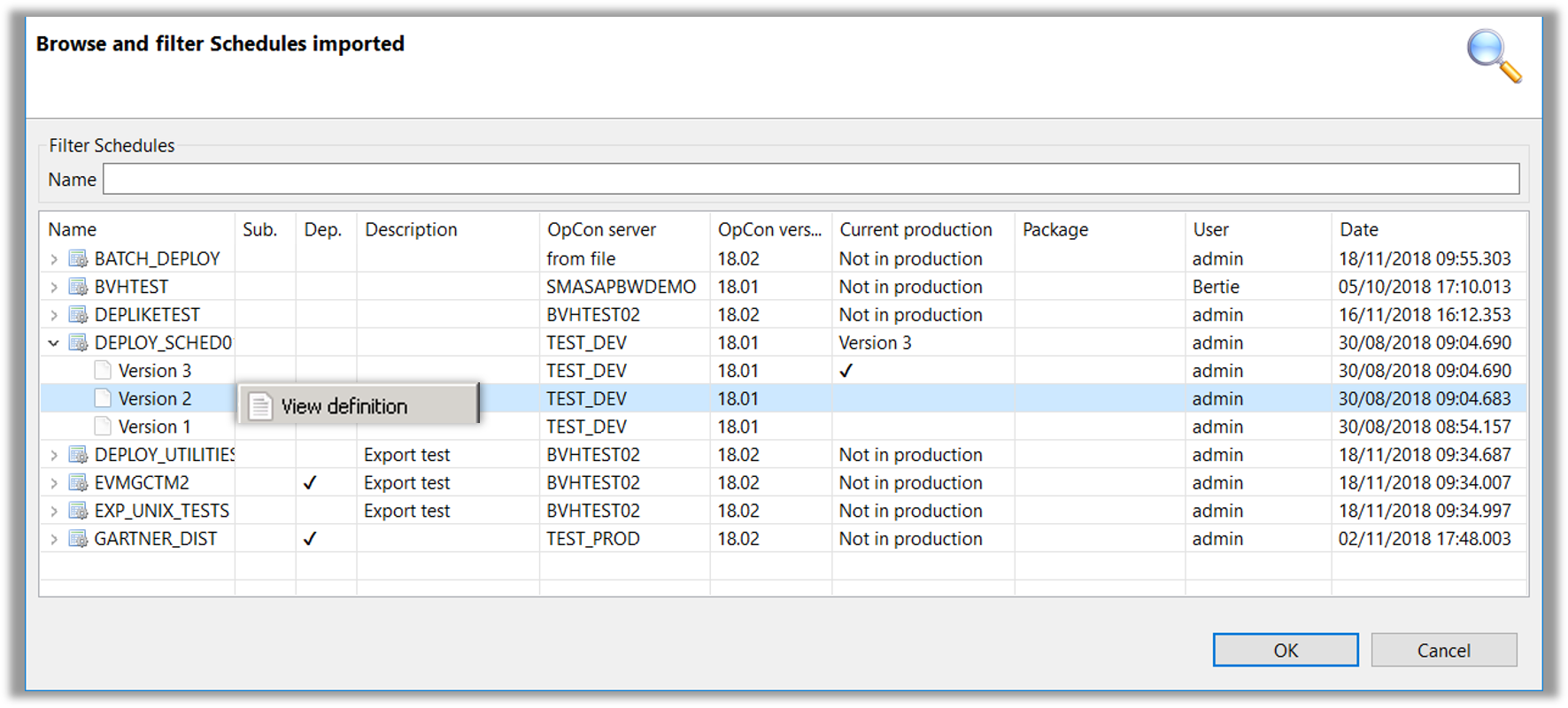The width and height of the screenshot is (1568, 708).
Task: Select the Version 1 tree row
Action: [784, 427]
